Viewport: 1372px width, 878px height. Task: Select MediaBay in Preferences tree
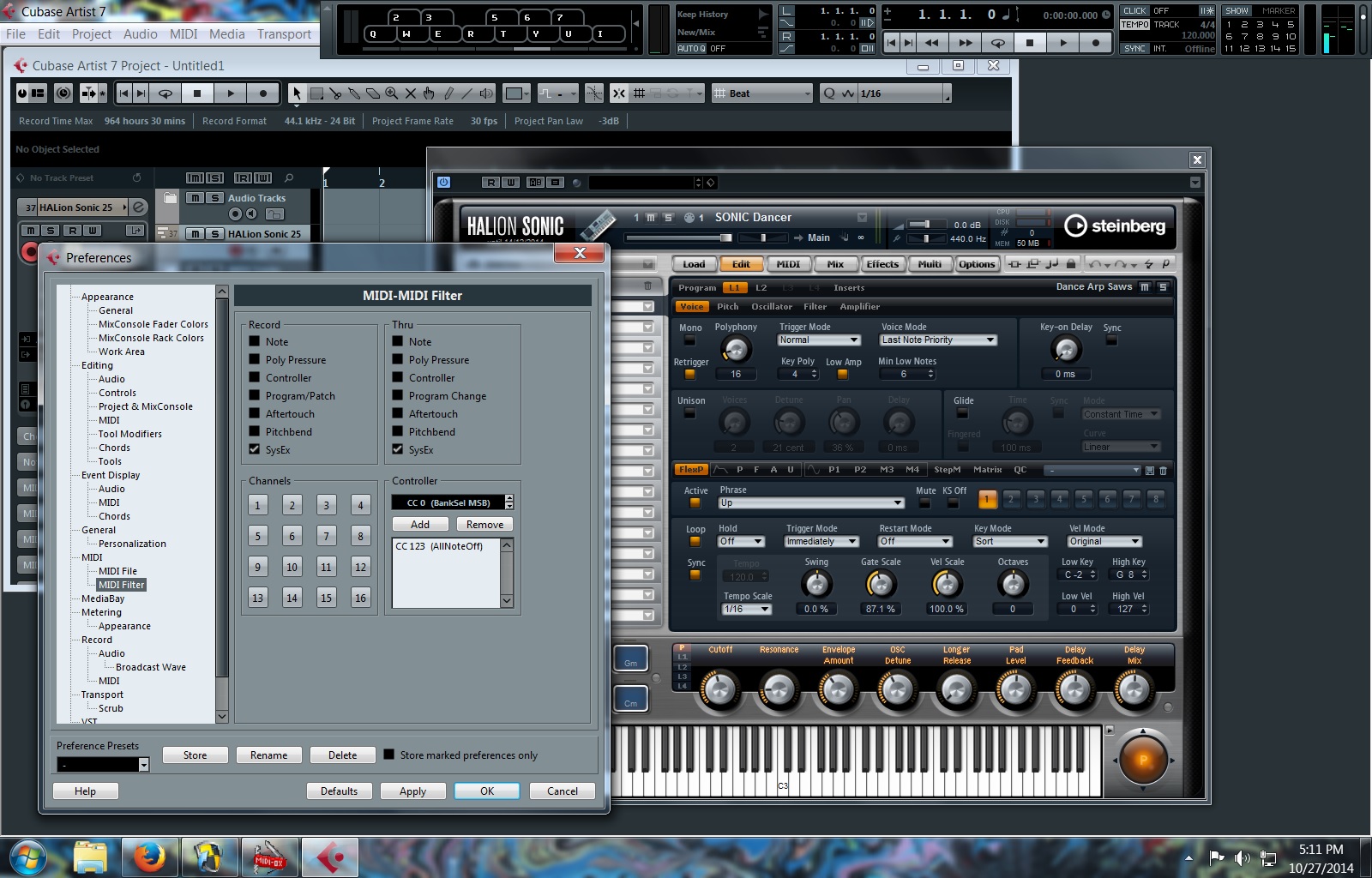[x=103, y=598]
